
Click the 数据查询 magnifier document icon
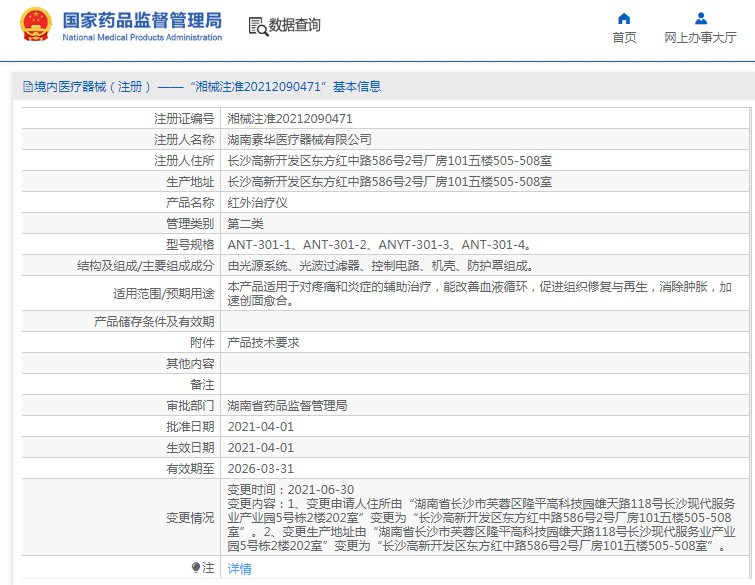(257, 27)
